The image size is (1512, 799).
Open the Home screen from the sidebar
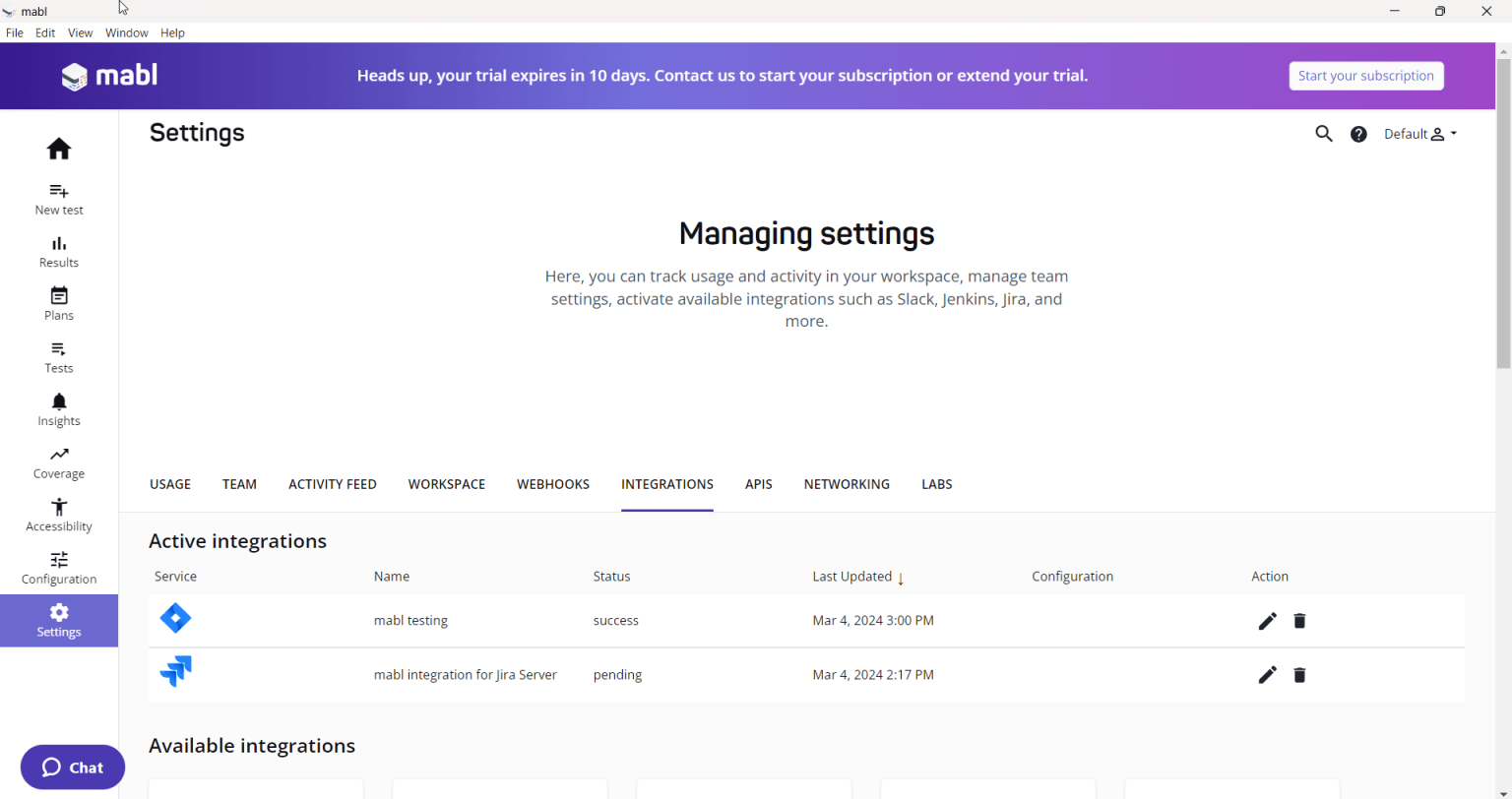pos(58,149)
